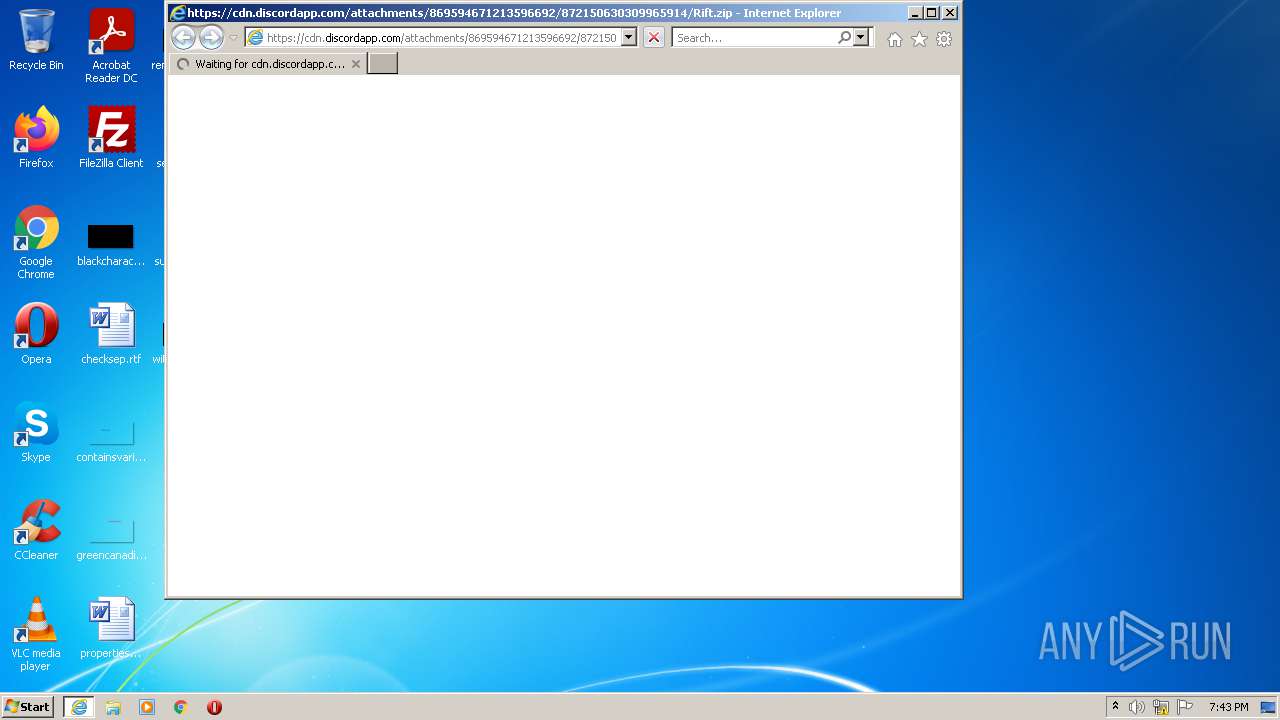Open the properties... Word document icon
This screenshot has height=720, width=1280.
pyautogui.click(x=111, y=627)
